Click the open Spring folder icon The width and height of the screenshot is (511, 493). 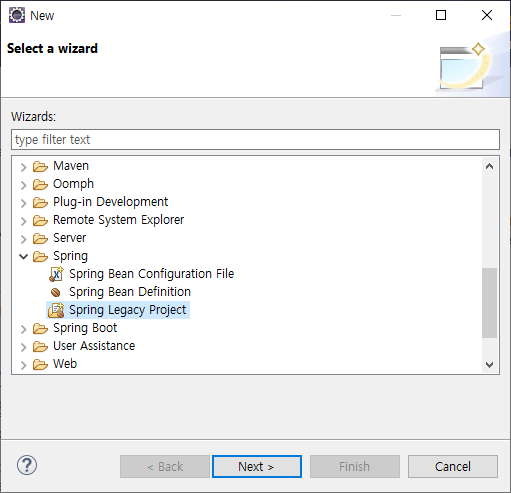pos(40,256)
